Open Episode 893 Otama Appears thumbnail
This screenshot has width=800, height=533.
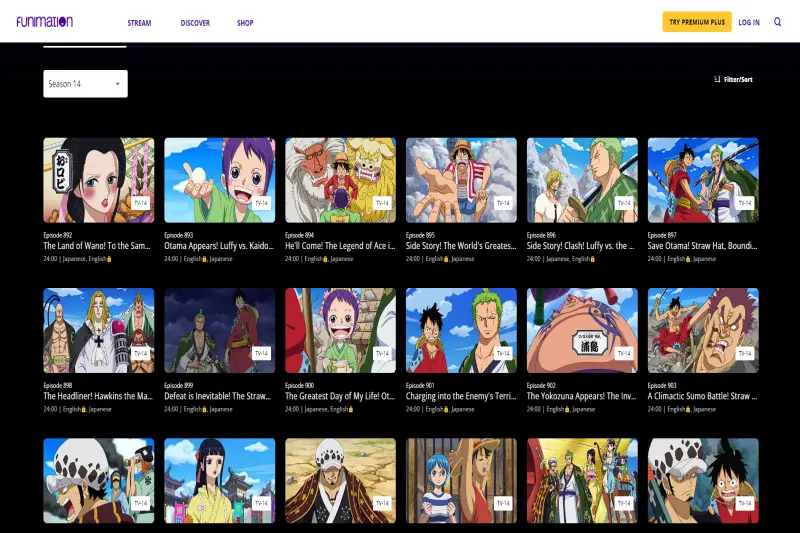coord(219,180)
